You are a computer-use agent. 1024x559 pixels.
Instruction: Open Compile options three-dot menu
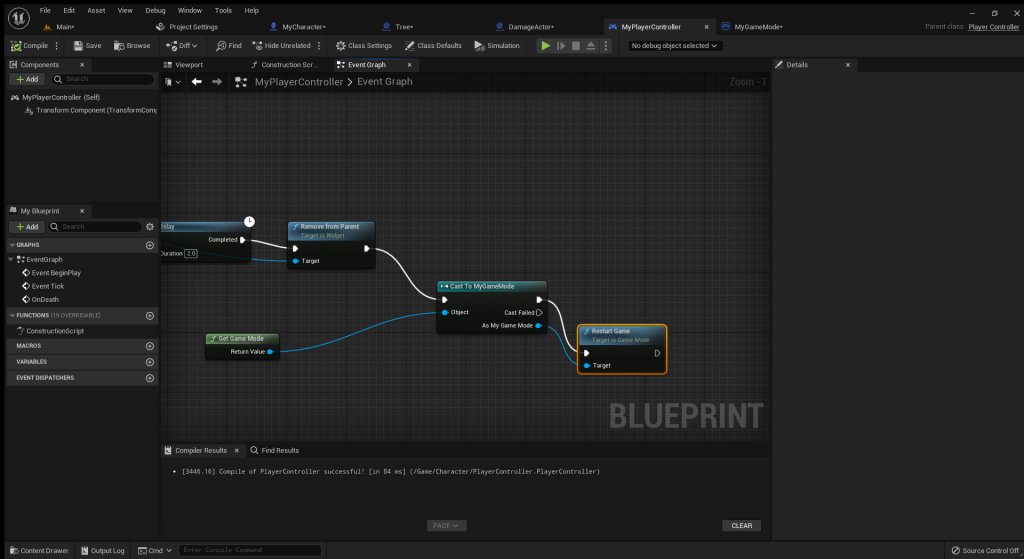click(57, 46)
